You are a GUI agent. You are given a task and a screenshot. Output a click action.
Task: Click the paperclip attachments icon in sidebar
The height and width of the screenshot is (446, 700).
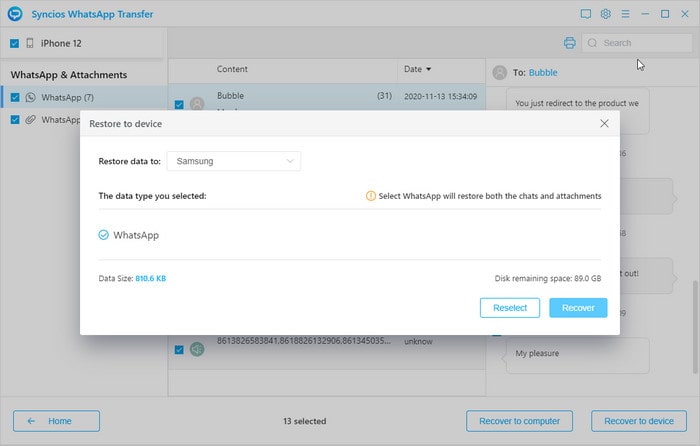30,120
